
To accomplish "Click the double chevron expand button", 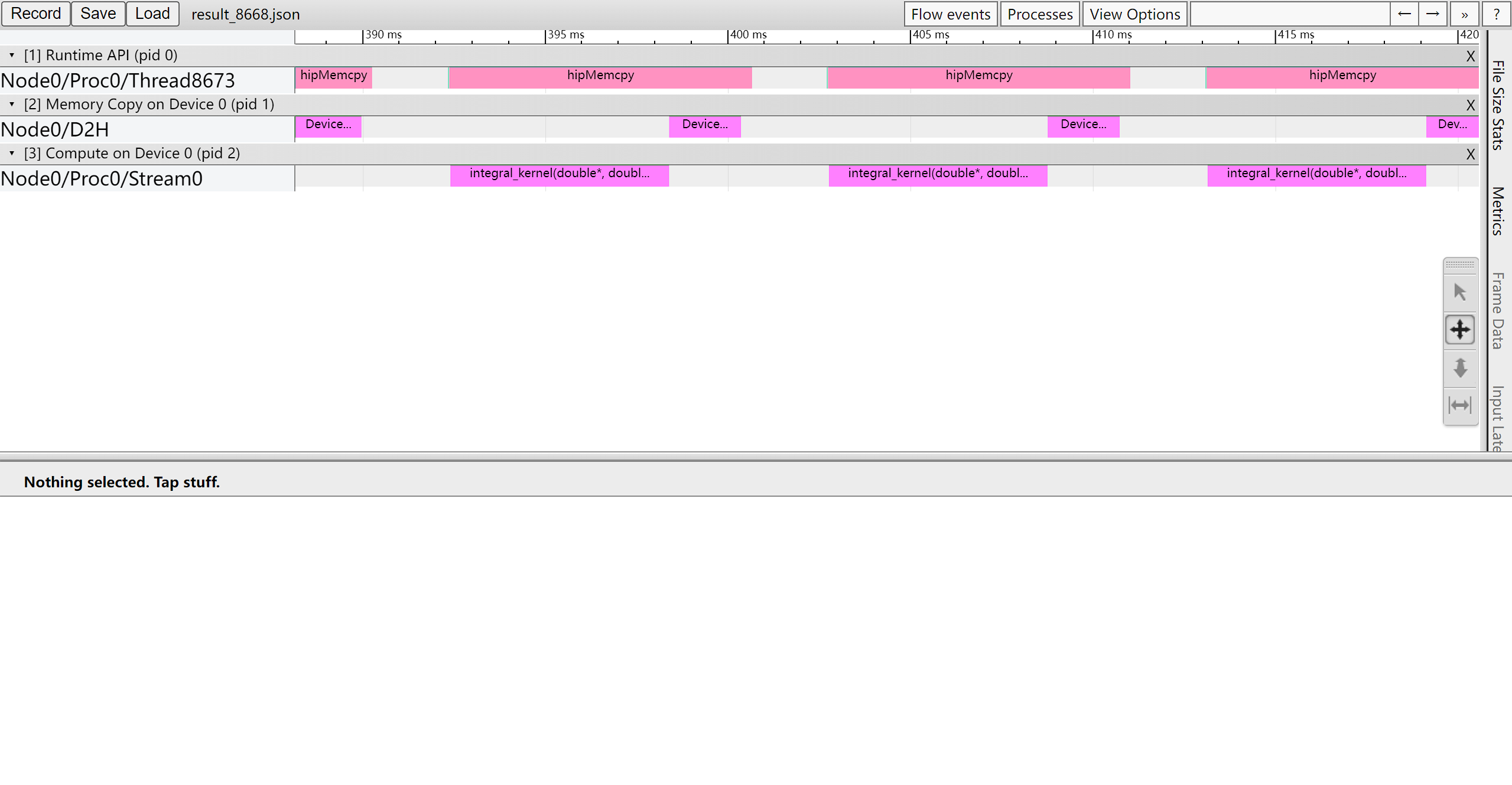I will coord(1464,14).
